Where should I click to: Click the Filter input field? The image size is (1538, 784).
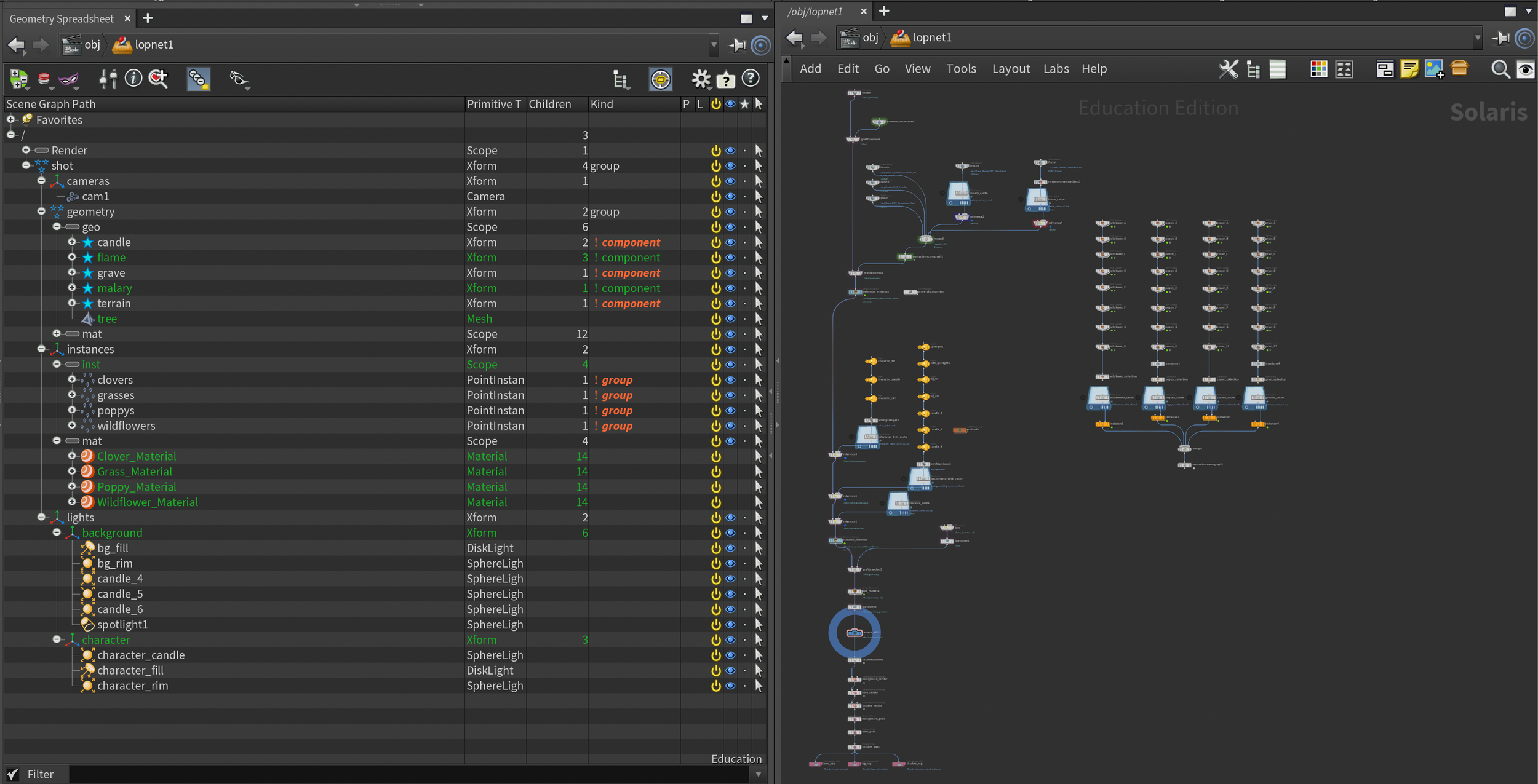click(406, 774)
